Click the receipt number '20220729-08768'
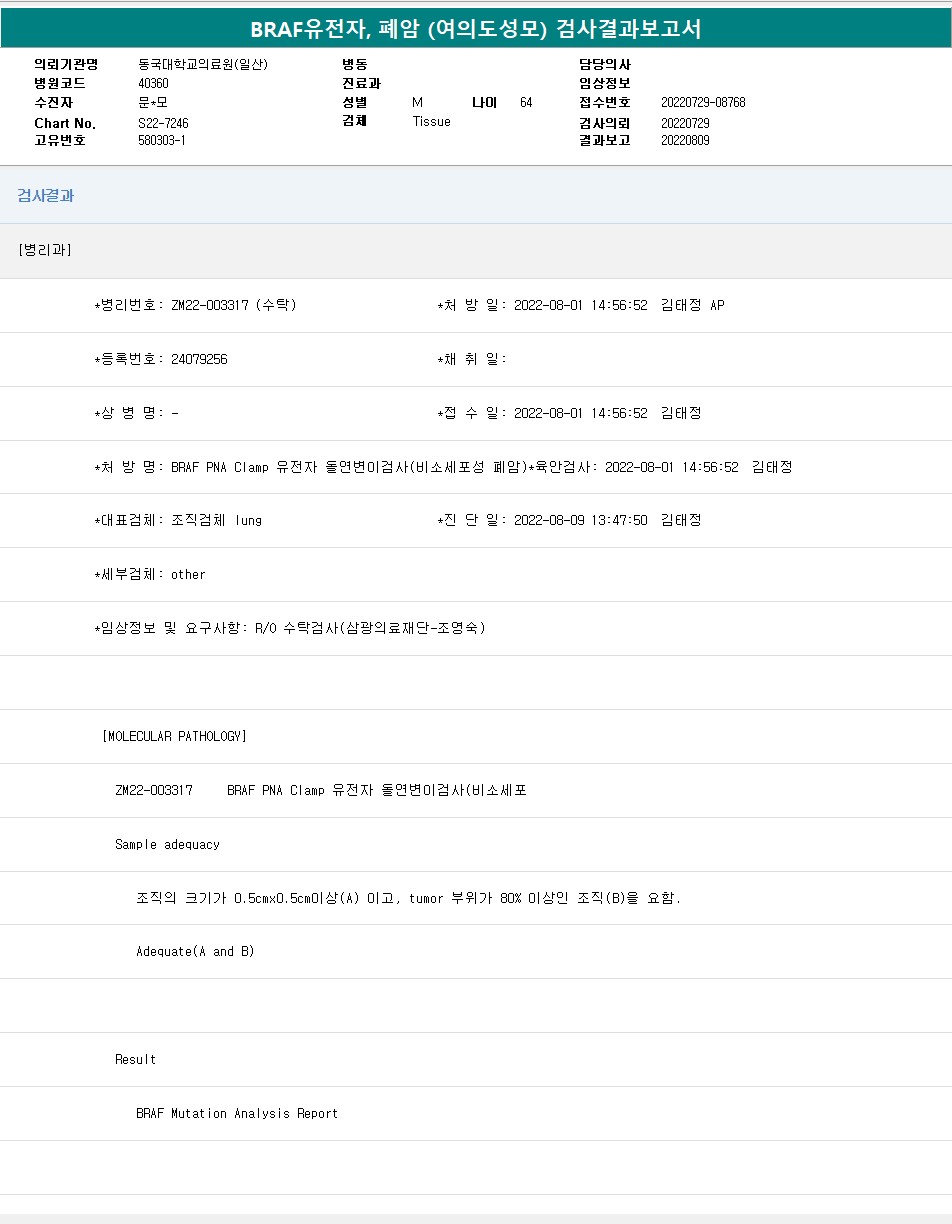This screenshot has height=1224, width=952. point(703,102)
